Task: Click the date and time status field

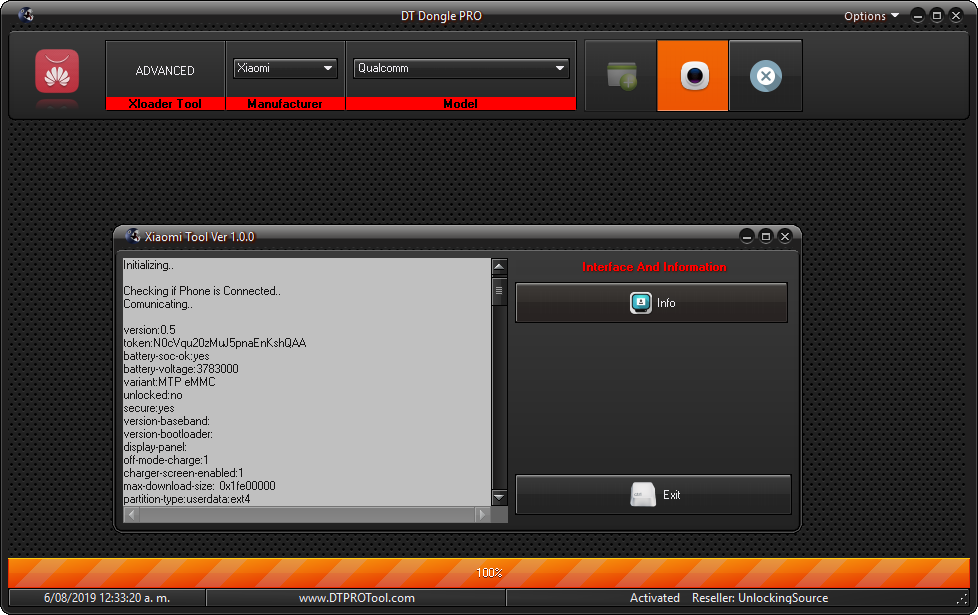Action: coord(107,598)
